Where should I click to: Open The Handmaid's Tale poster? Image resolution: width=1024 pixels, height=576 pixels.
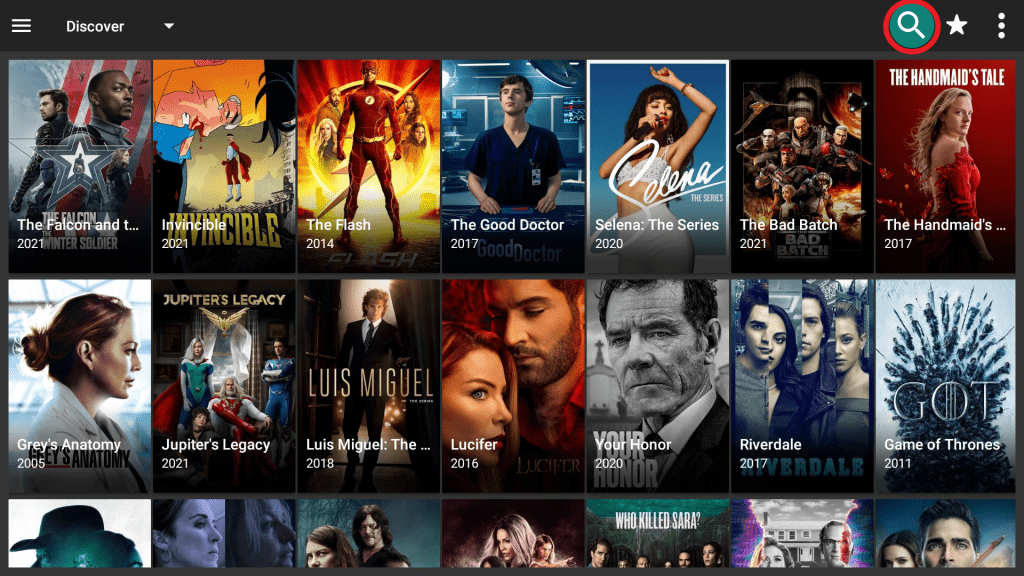tap(946, 166)
